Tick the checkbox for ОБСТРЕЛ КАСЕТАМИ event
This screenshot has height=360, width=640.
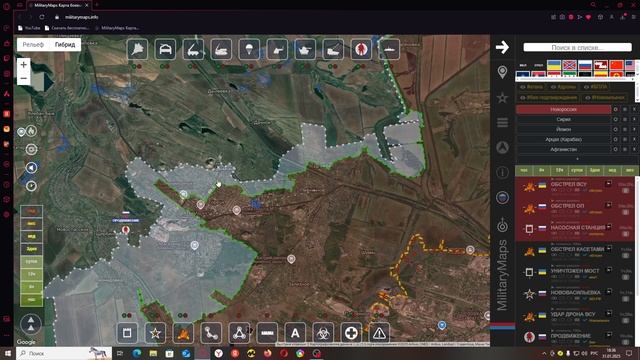click(625, 256)
